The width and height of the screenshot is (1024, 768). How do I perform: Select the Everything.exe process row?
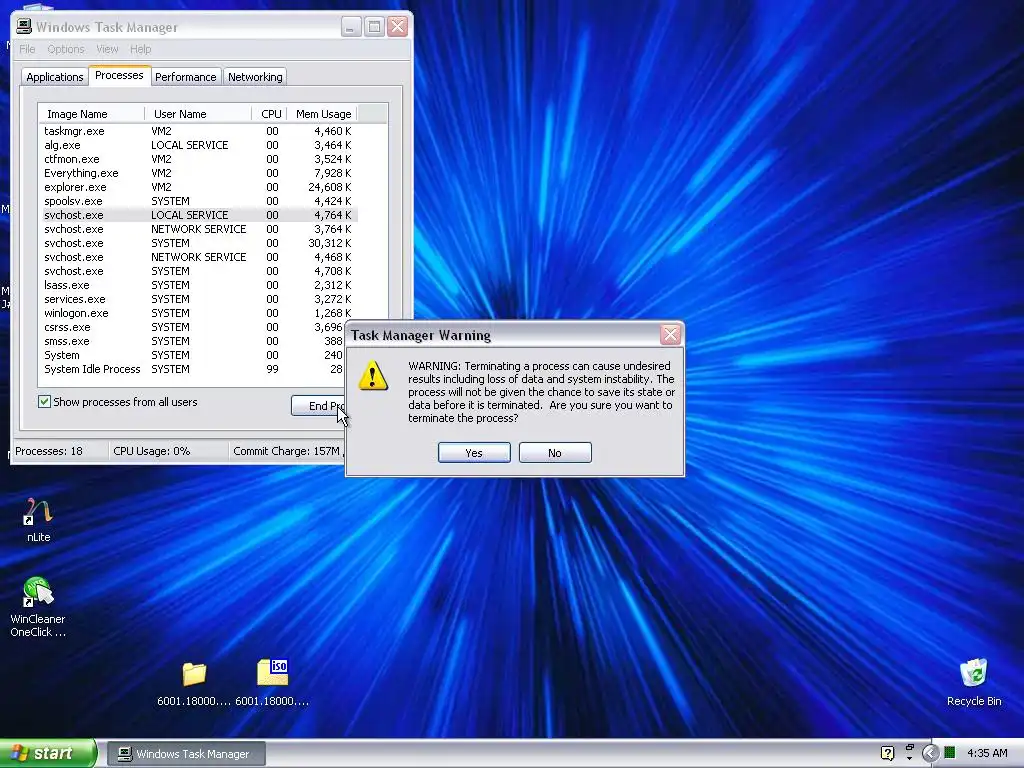click(x=199, y=173)
